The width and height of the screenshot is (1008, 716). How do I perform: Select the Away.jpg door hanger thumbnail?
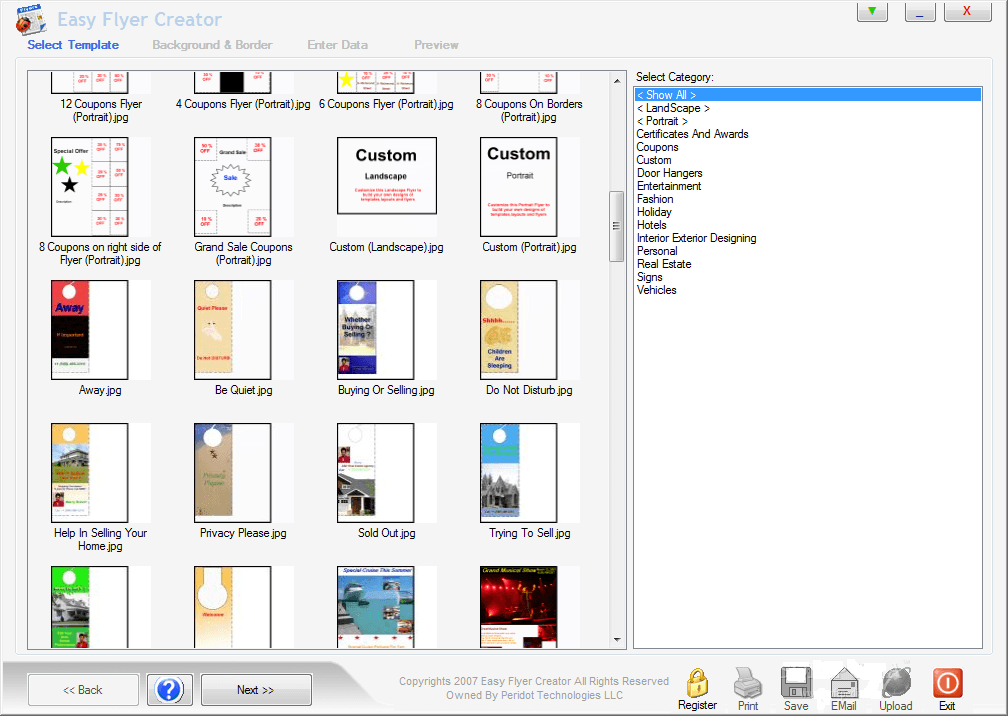90,330
